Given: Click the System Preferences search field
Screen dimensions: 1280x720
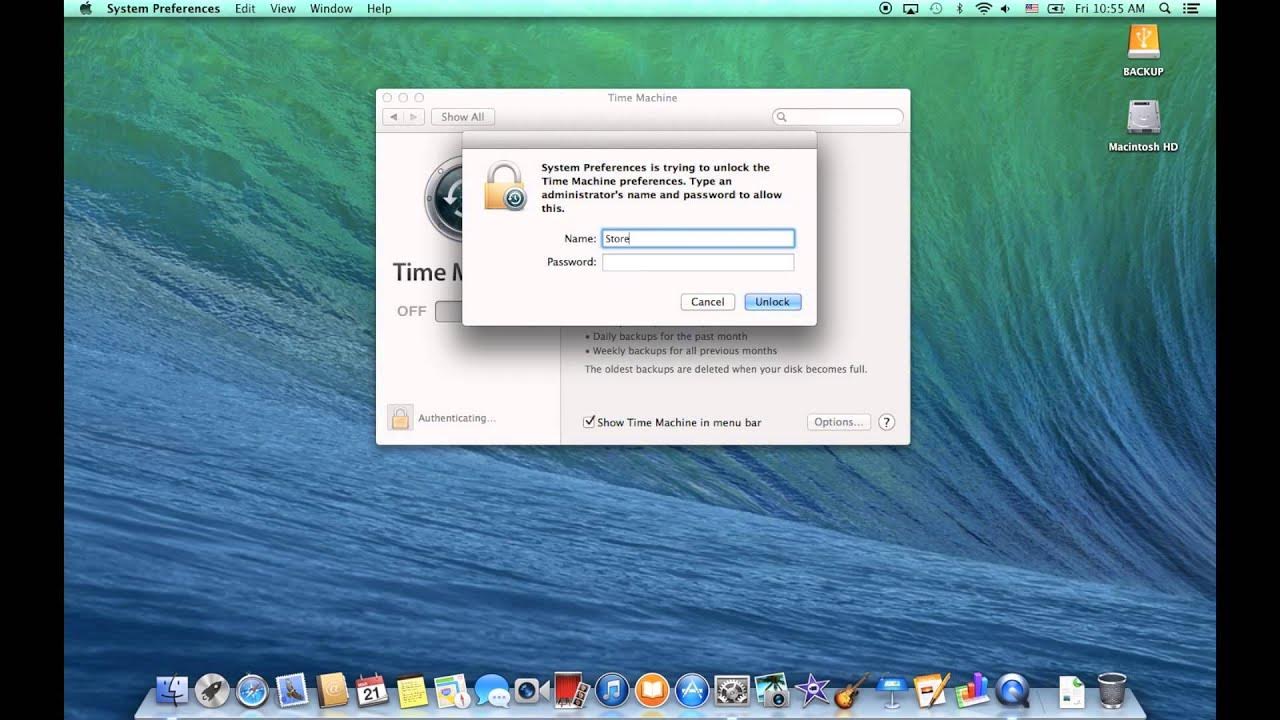Looking at the screenshot, I should point(838,117).
